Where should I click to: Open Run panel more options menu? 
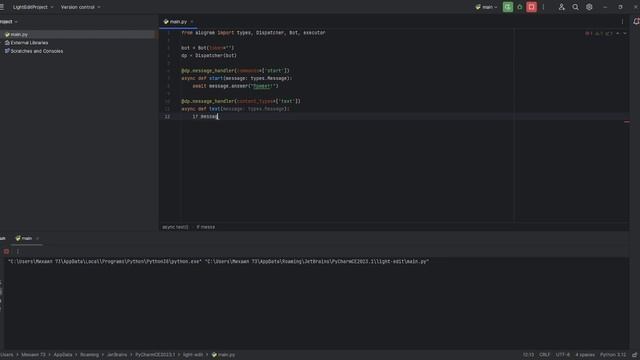tap(18, 251)
